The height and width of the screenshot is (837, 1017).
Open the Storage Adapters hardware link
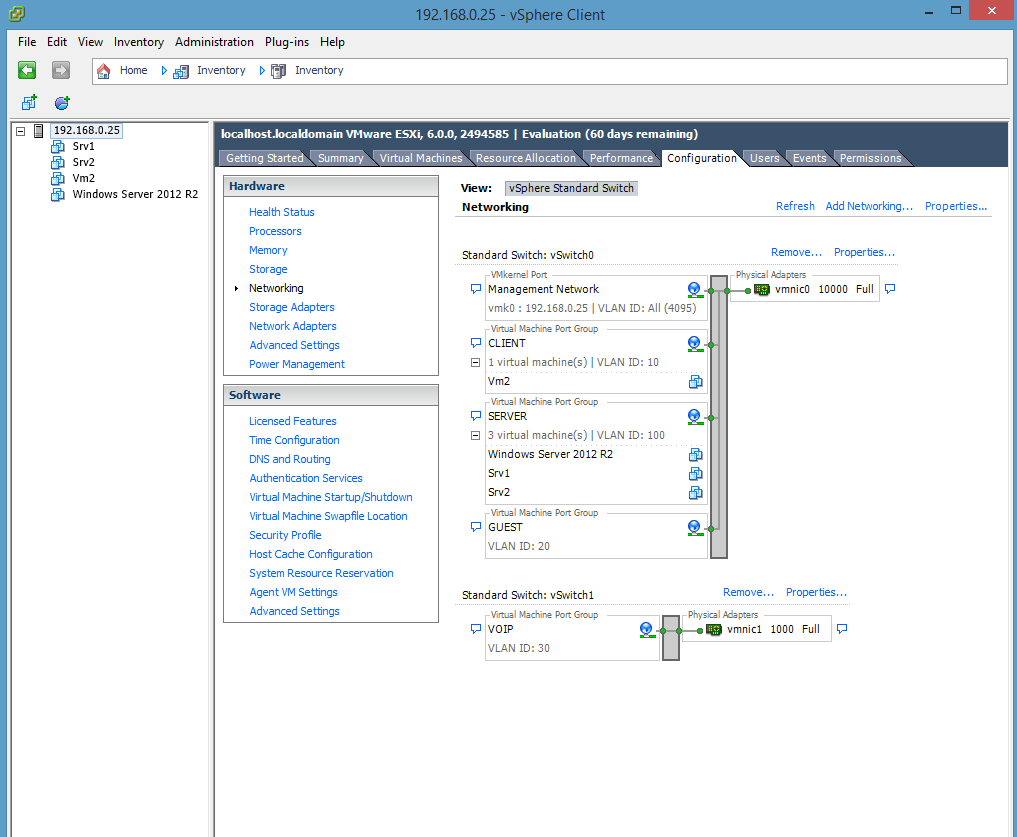(x=292, y=307)
